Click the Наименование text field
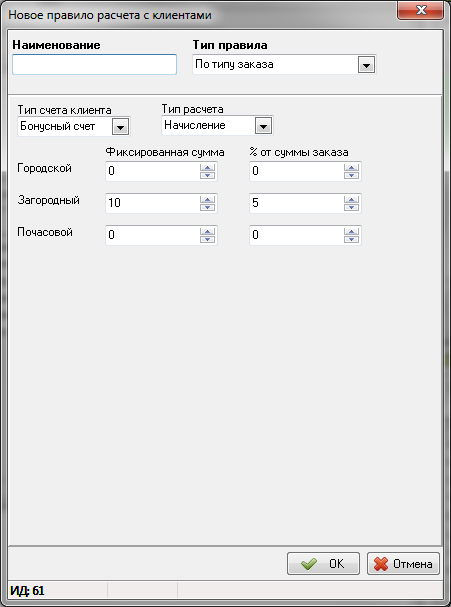The image size is (451, 607). click(94, 64)
